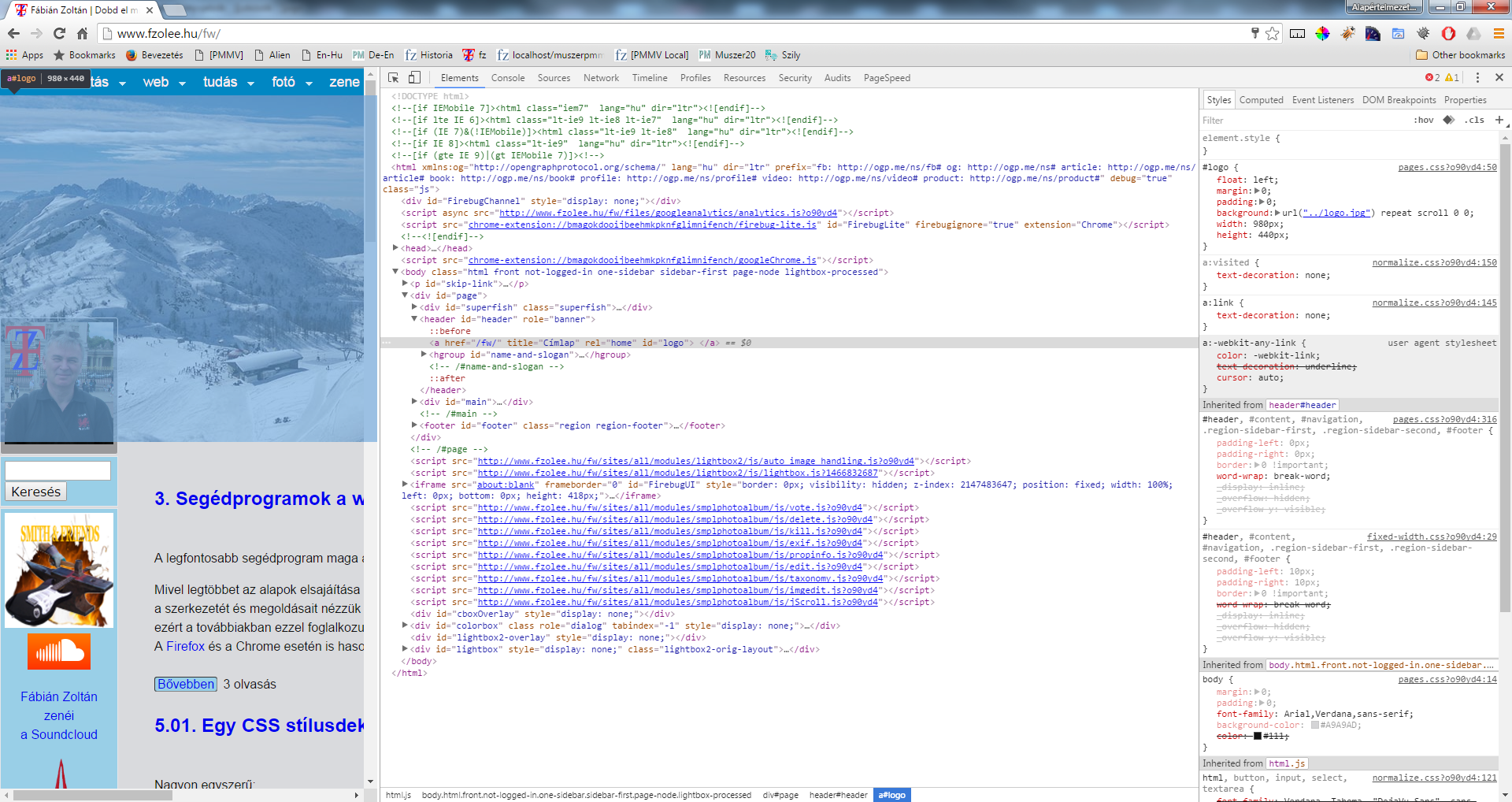The height and width of the screenshot is (802, 1512).
Task: Click the browser back arrow
Action: [13, 33]
